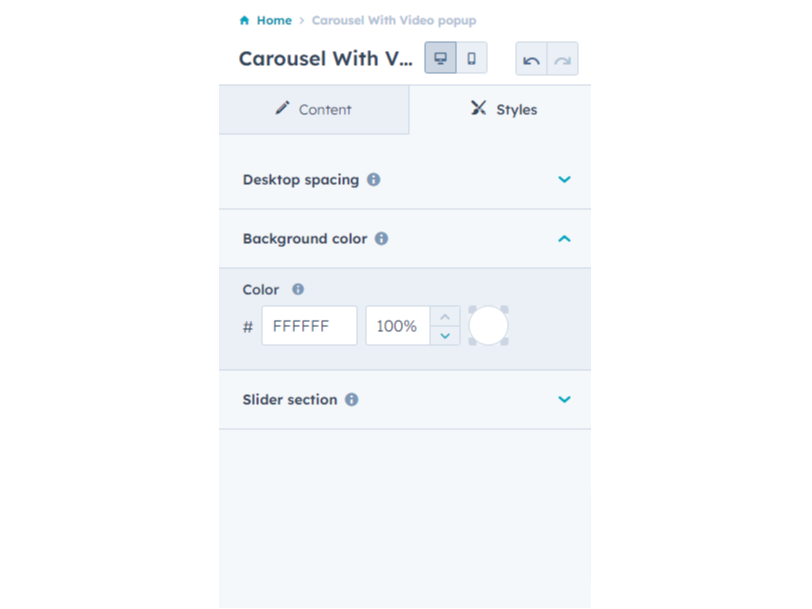
Task: Click the Home breadcrumb link
Action: click(273, 19)
